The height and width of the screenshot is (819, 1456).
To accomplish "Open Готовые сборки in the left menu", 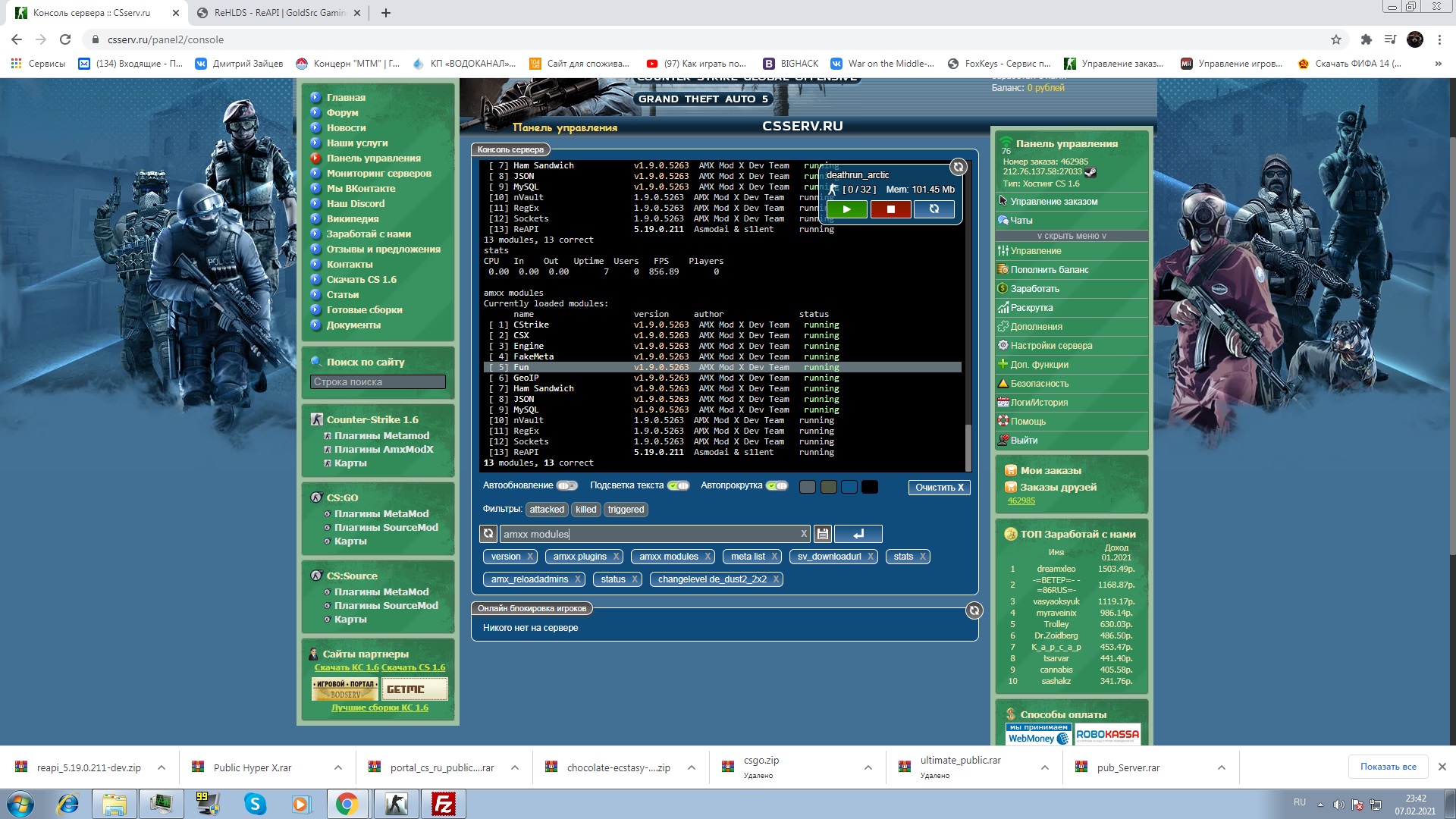I will coord(365,309).
